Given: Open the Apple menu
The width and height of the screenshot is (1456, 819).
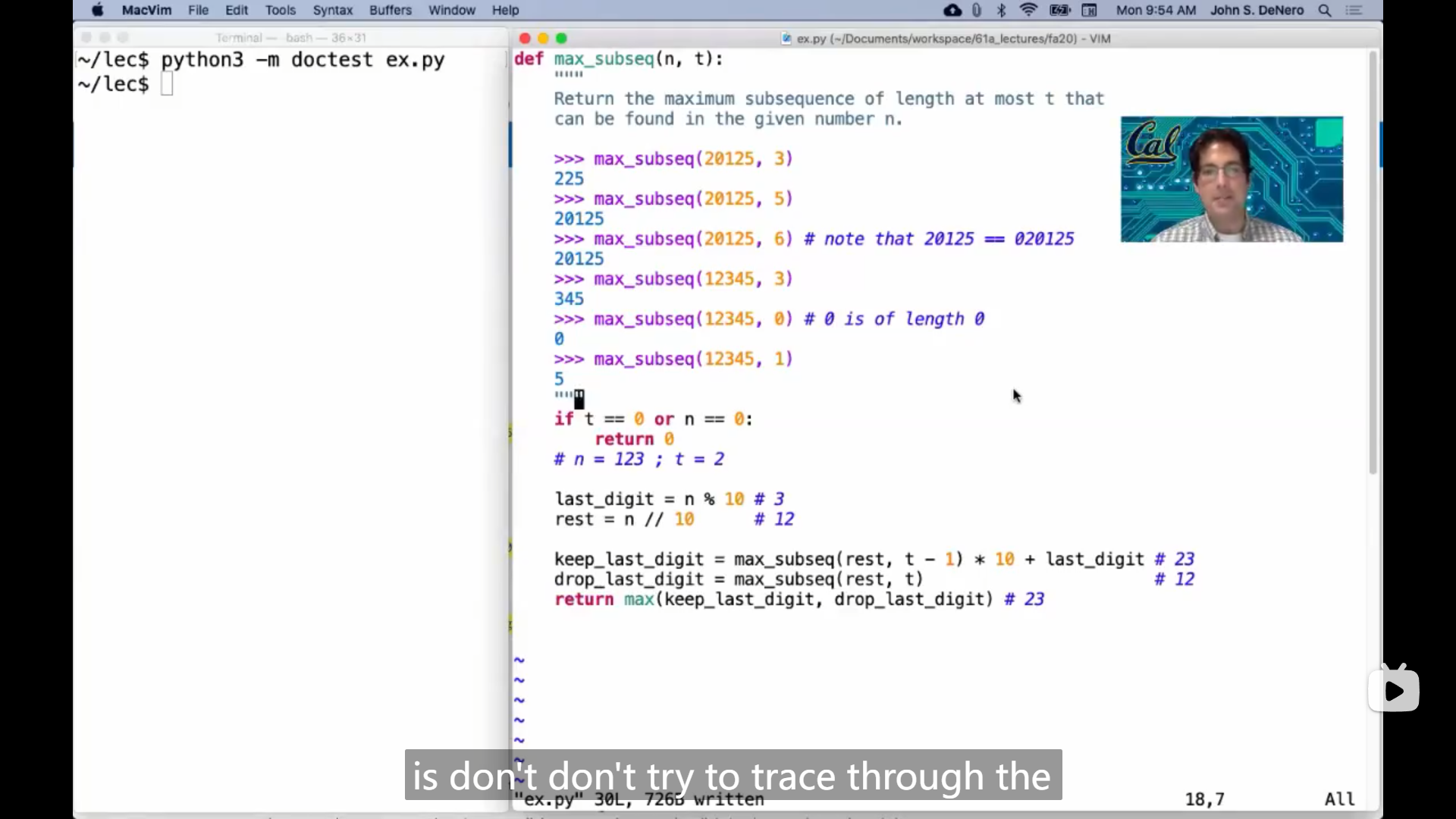Looking at the screenshot, I should (97, 10).
